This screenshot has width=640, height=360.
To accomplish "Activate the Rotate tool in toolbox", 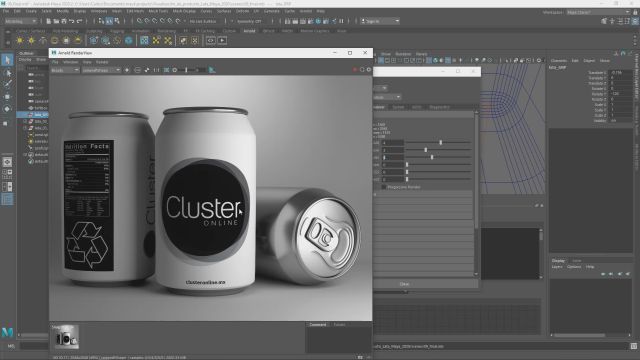I will [x=7, y=109].
